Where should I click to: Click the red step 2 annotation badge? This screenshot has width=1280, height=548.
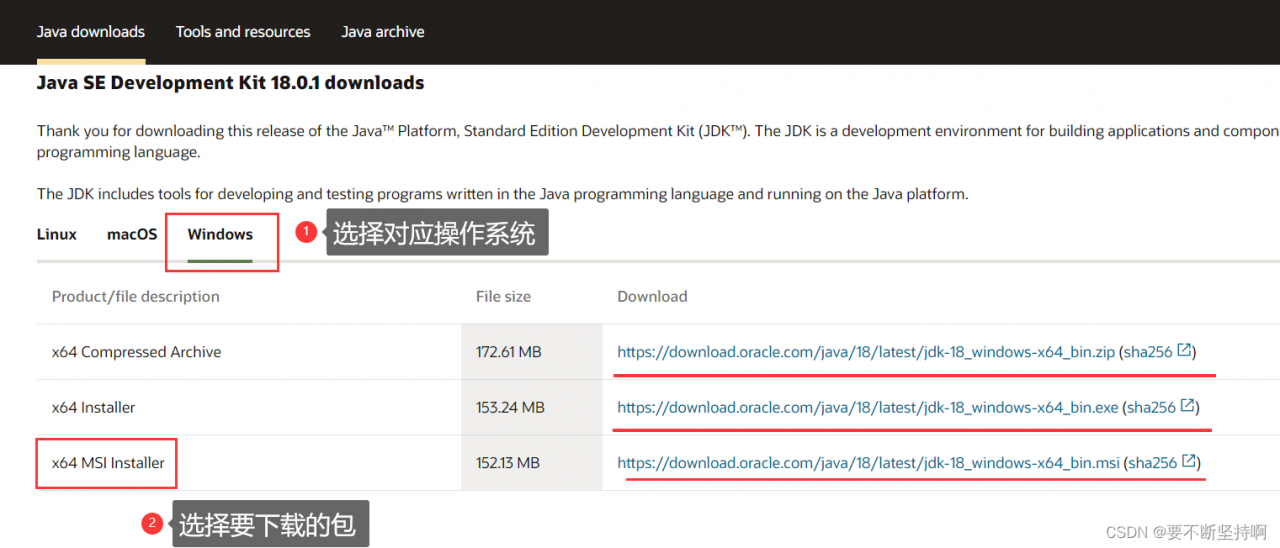152,523
